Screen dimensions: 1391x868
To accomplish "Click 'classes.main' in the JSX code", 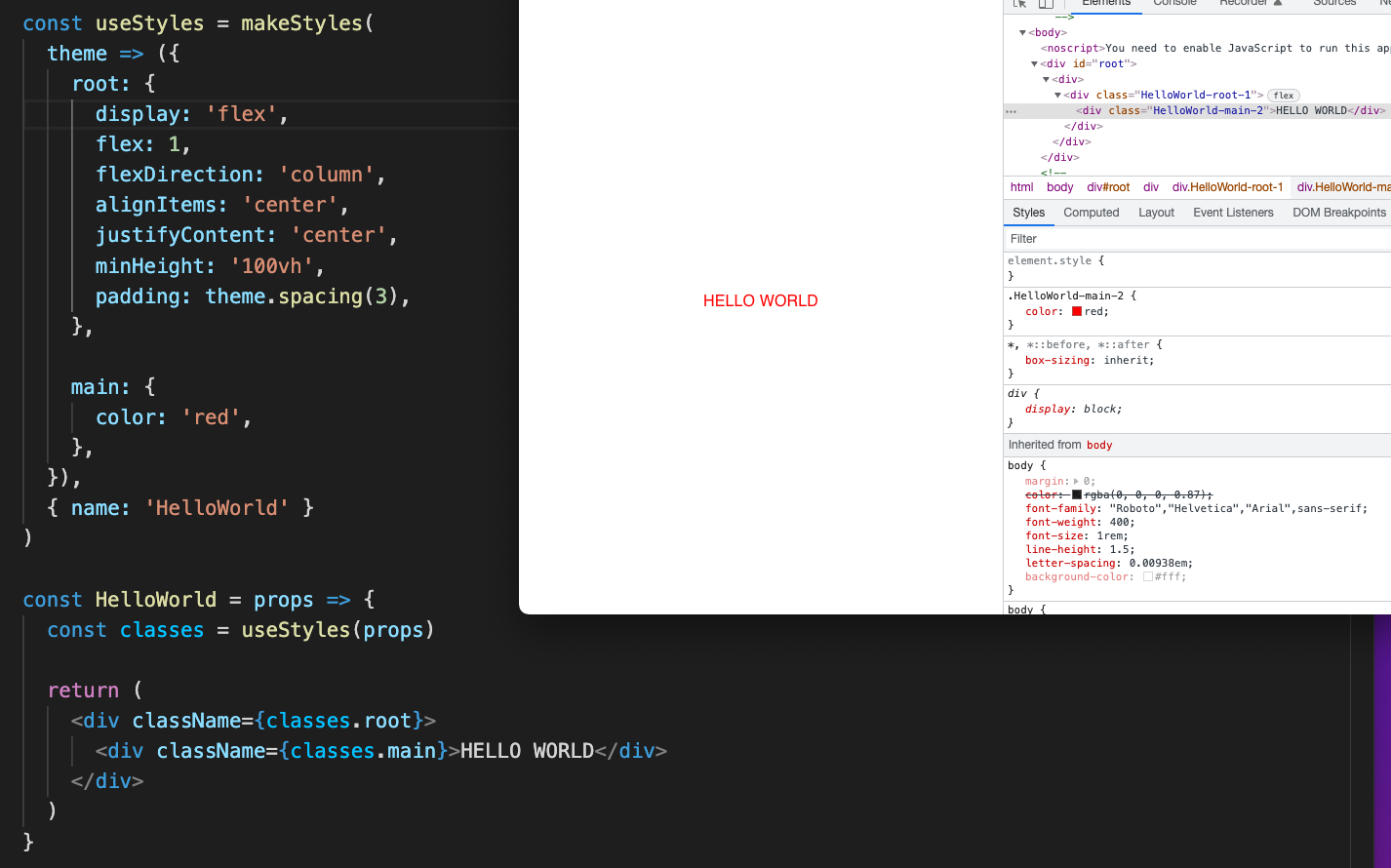I will (x=363, y=751).
